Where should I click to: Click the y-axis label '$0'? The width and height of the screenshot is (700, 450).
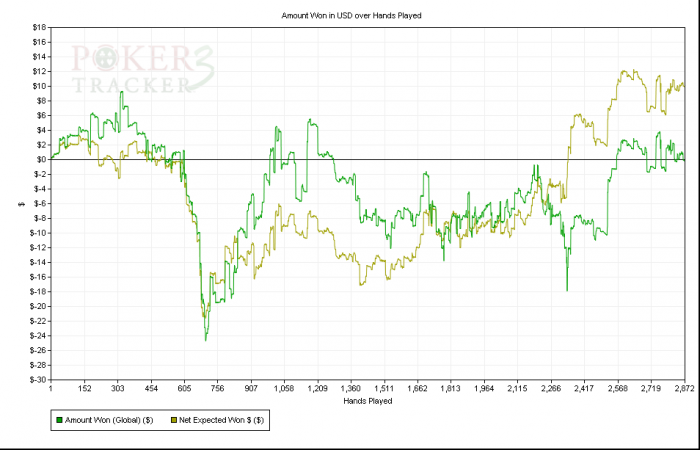point(41,159)
